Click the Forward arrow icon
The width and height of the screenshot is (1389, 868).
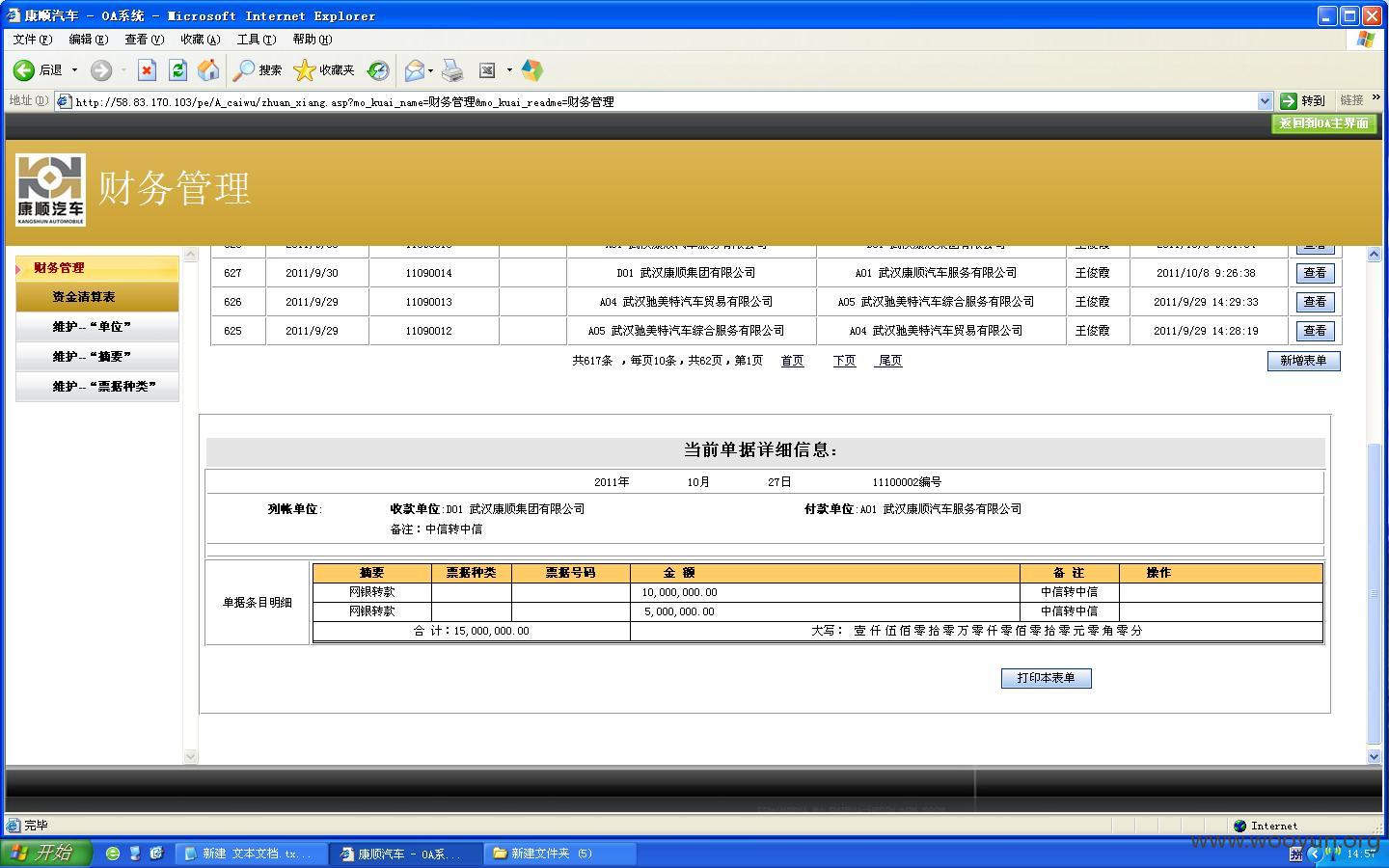pyautogui.click(x=101, y=70)
